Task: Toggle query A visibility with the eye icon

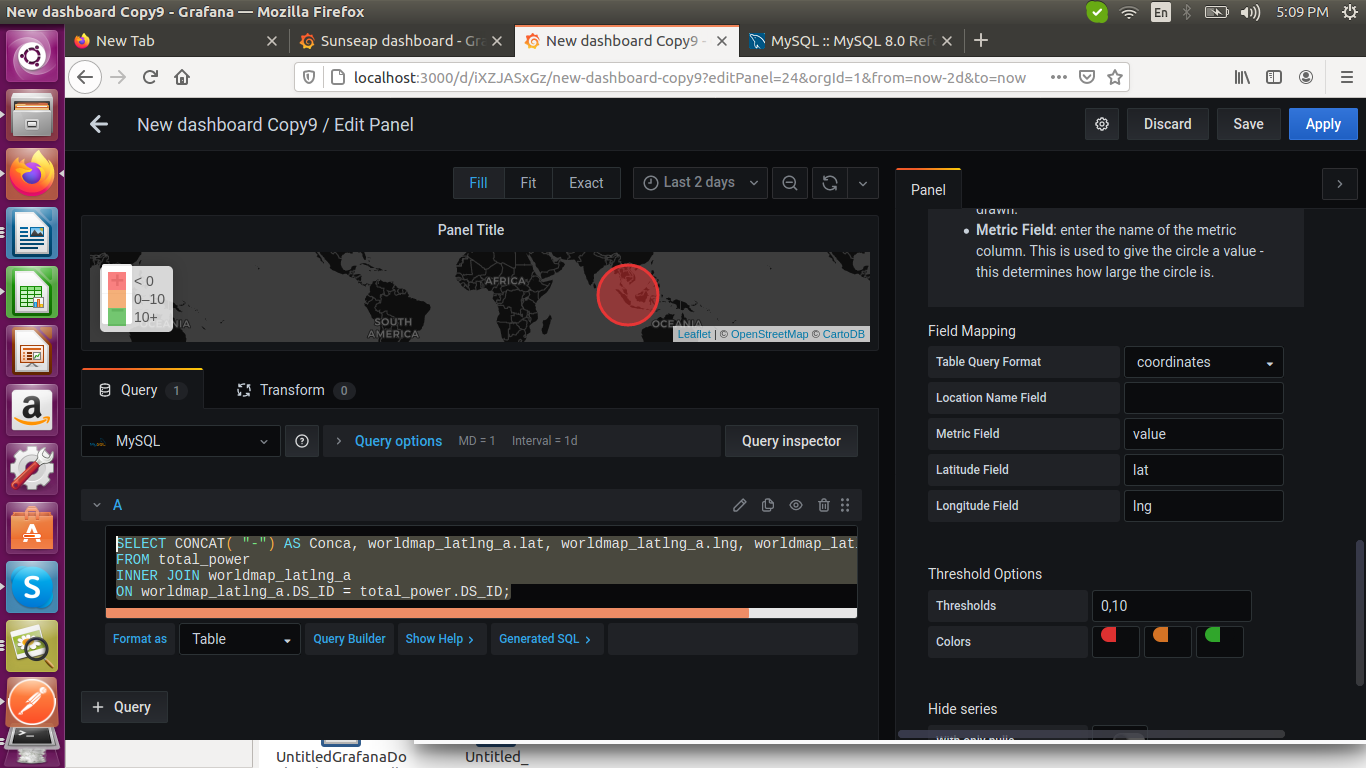Action: (795, 505)
